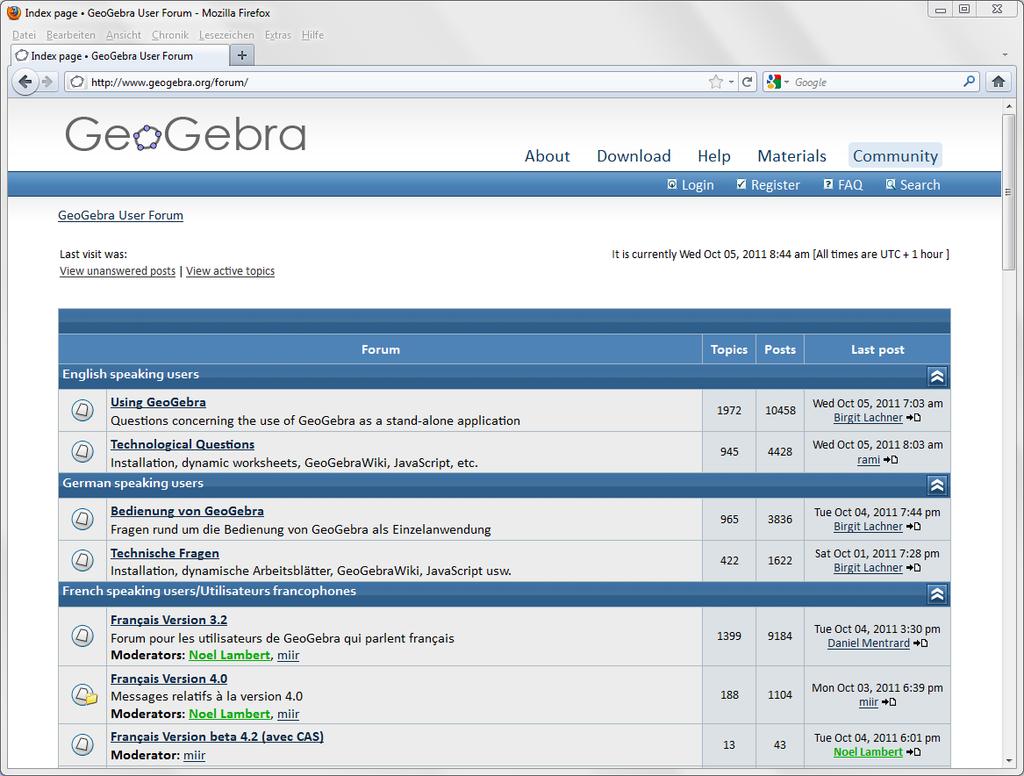
Task: Collapse the German speaking users category
Action: coord(937,485)
